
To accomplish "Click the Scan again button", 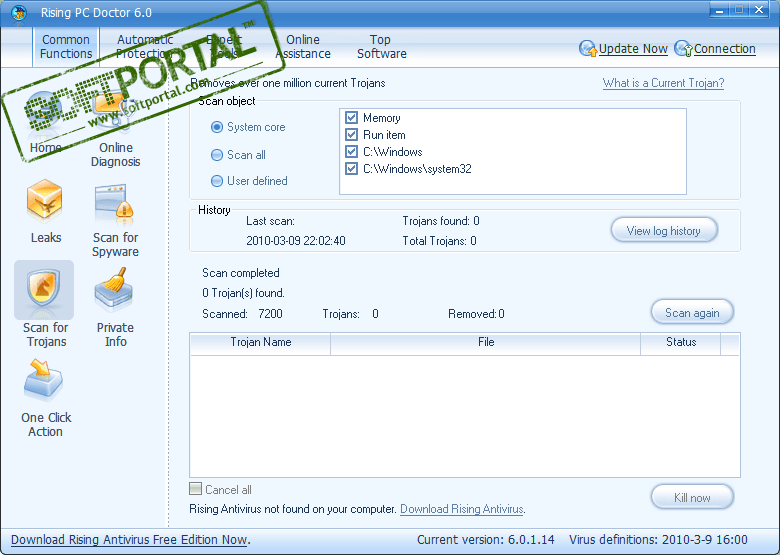I will coord(692,312).
